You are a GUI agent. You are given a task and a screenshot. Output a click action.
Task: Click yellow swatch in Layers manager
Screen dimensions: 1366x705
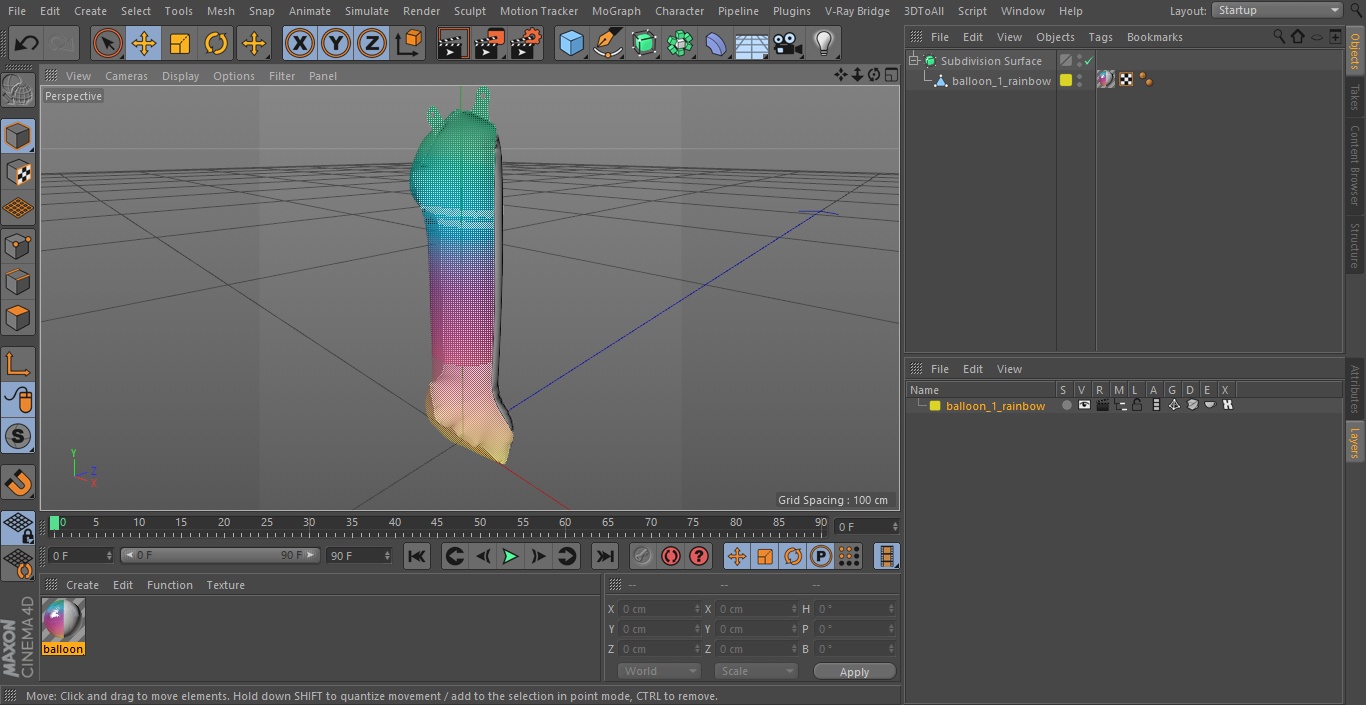pos(935,406)
